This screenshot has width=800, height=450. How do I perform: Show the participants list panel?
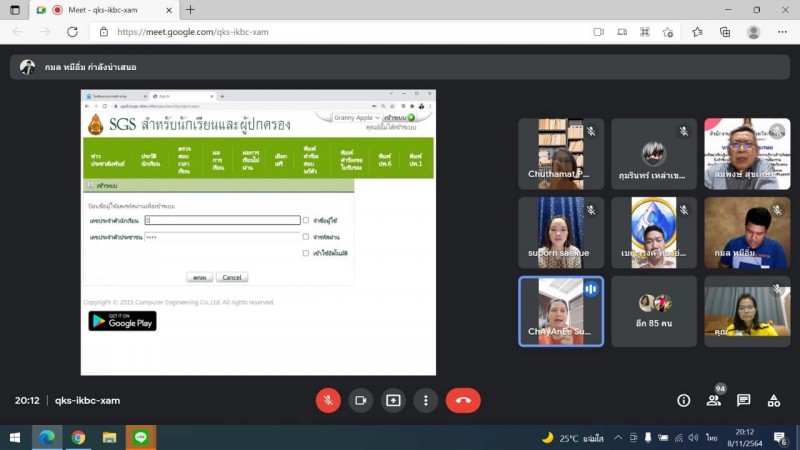click(x=714, y=400)
